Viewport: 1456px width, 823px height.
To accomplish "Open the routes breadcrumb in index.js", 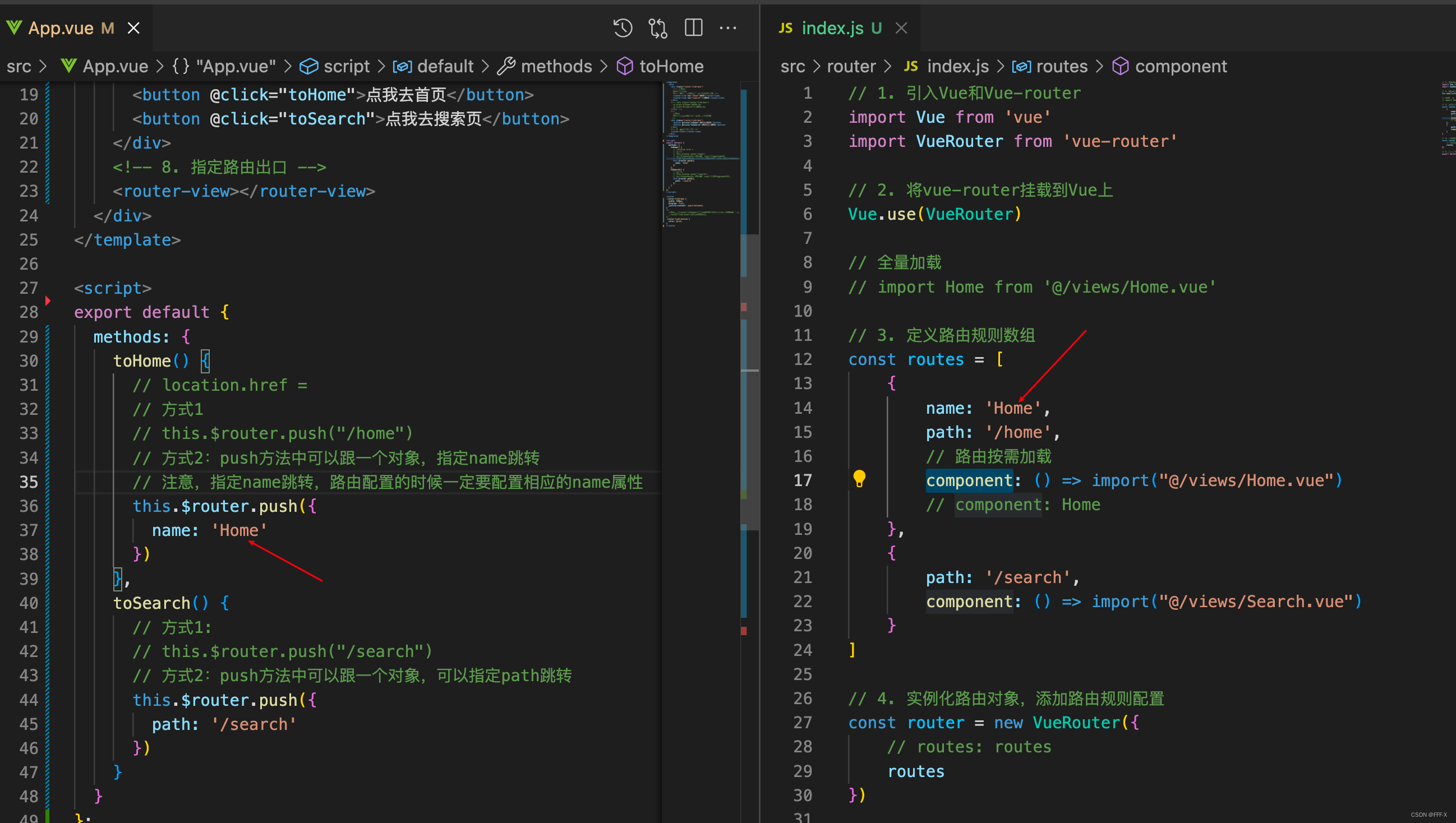I will point(1061,66).
